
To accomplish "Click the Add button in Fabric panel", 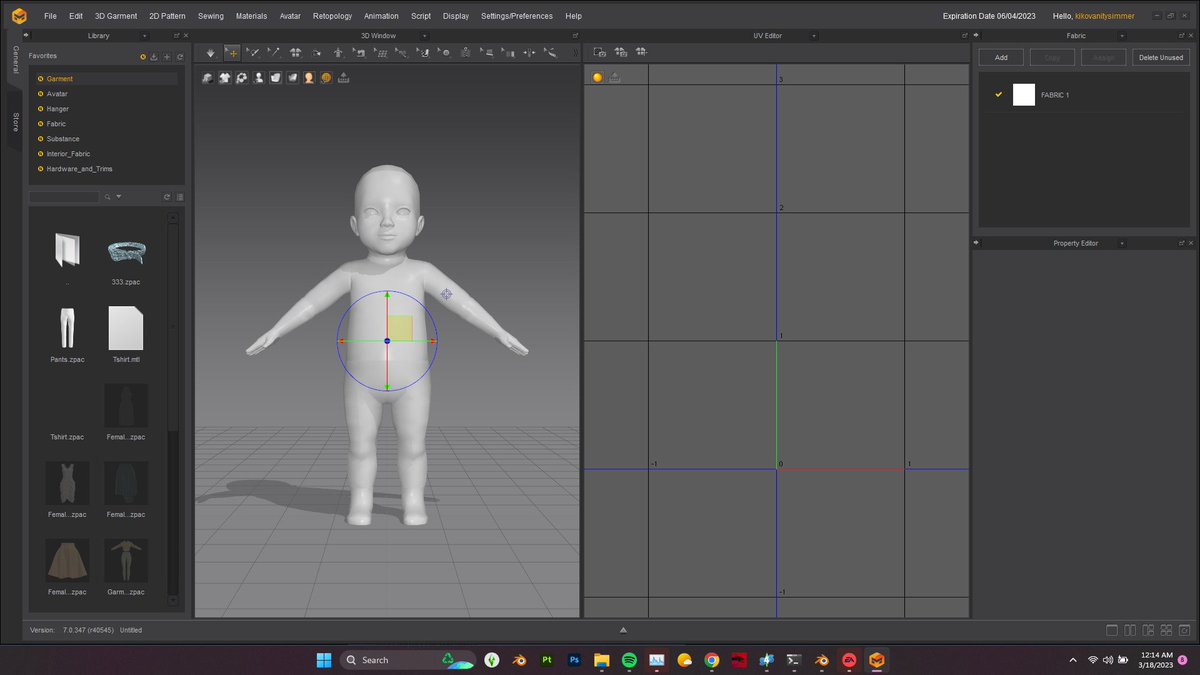I will [x=1001, y=57].
